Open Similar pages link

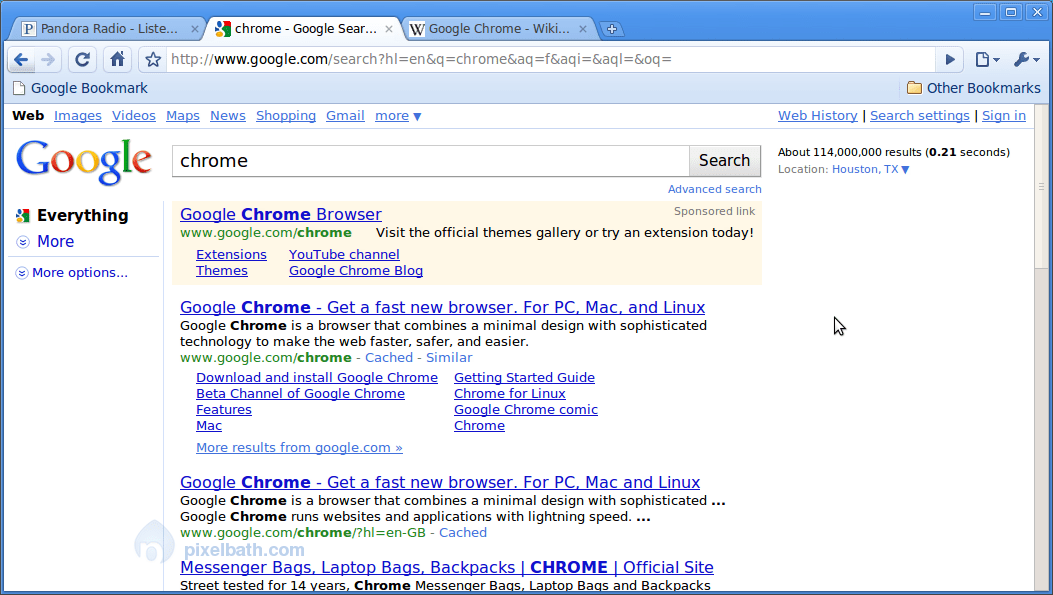point(449,357)
